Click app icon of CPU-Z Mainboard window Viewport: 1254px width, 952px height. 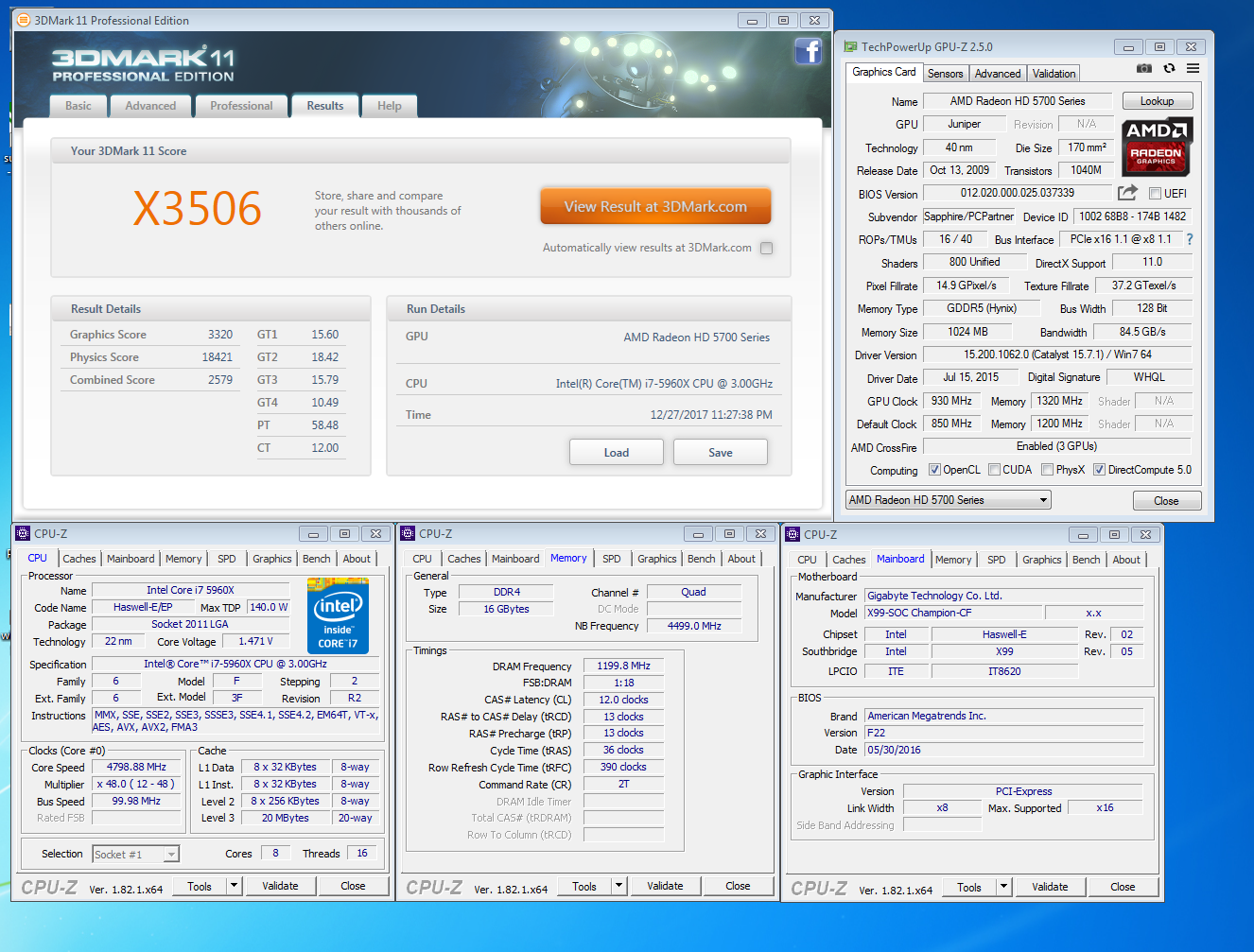coord(792,534)
